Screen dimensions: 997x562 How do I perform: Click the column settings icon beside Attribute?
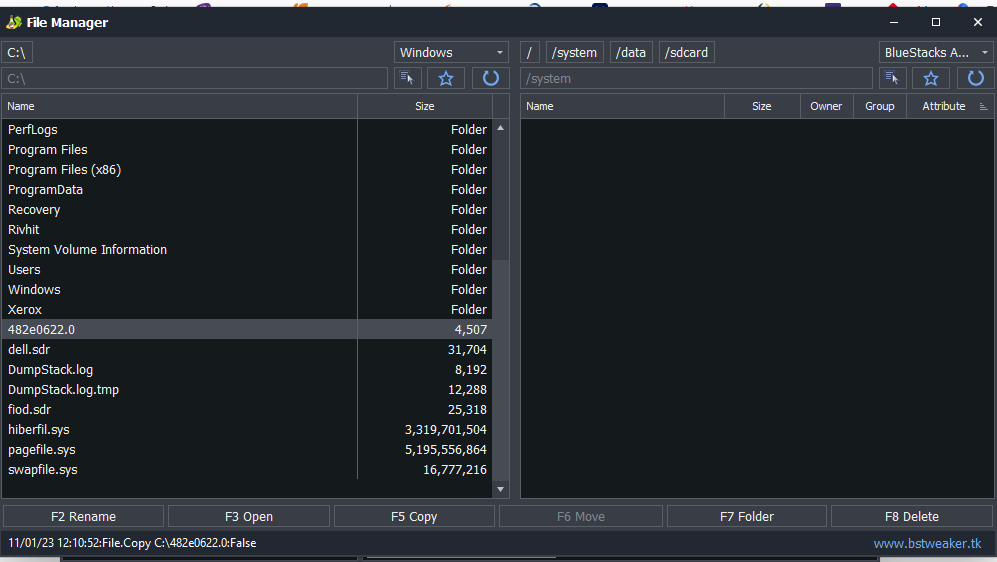point(983,106)
